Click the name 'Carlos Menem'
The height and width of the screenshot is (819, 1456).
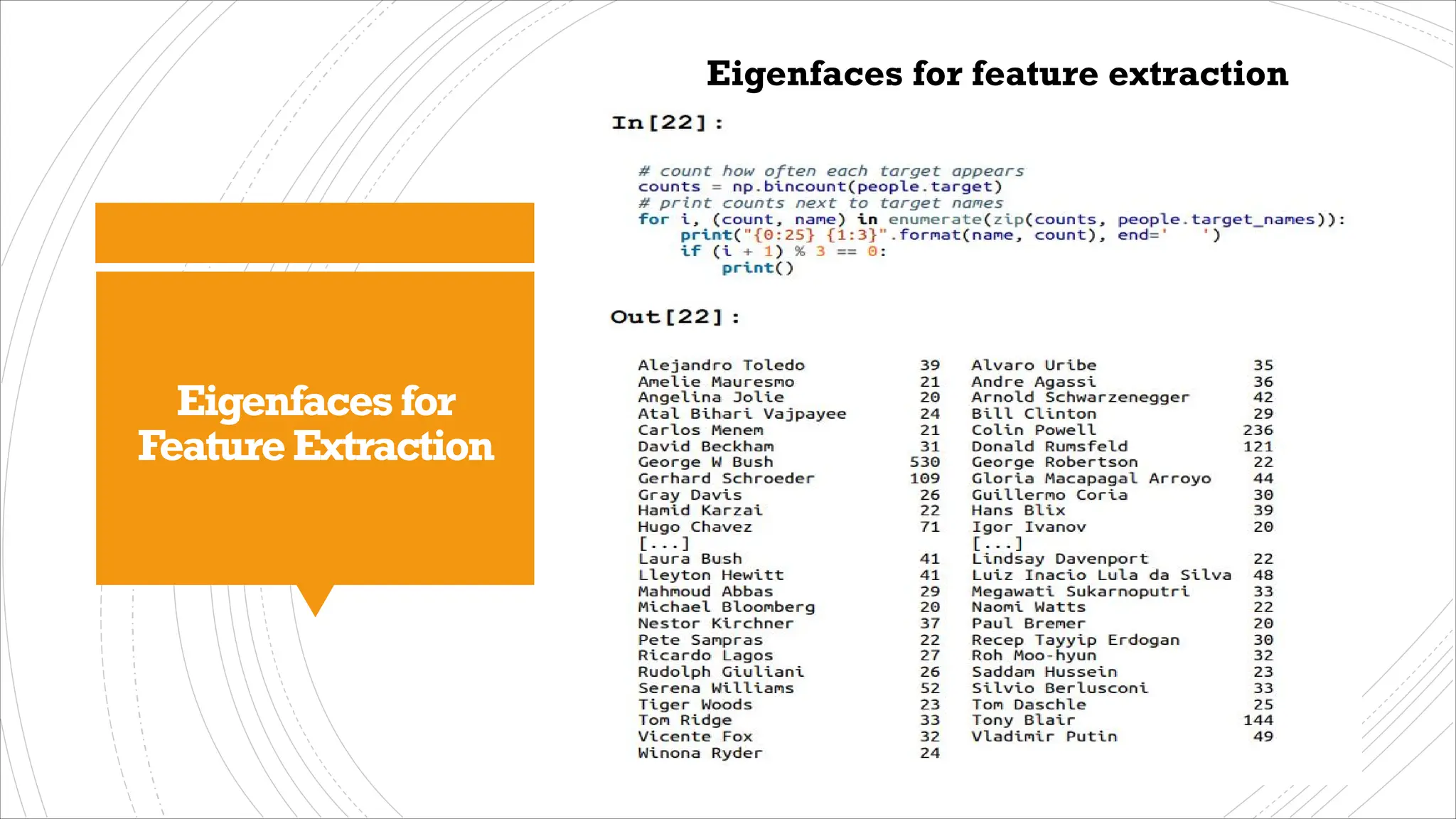pyautogui.click(x=700, y=430)
